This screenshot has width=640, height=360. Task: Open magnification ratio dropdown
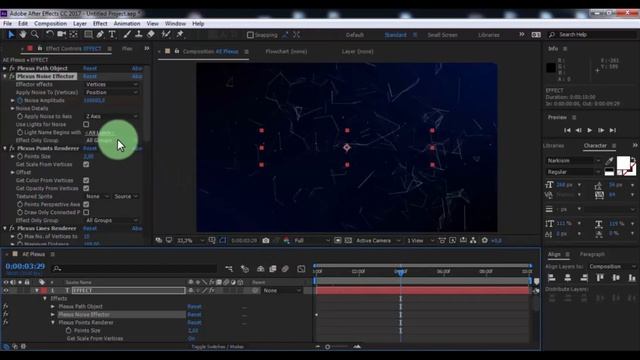[x=190, y=240]
